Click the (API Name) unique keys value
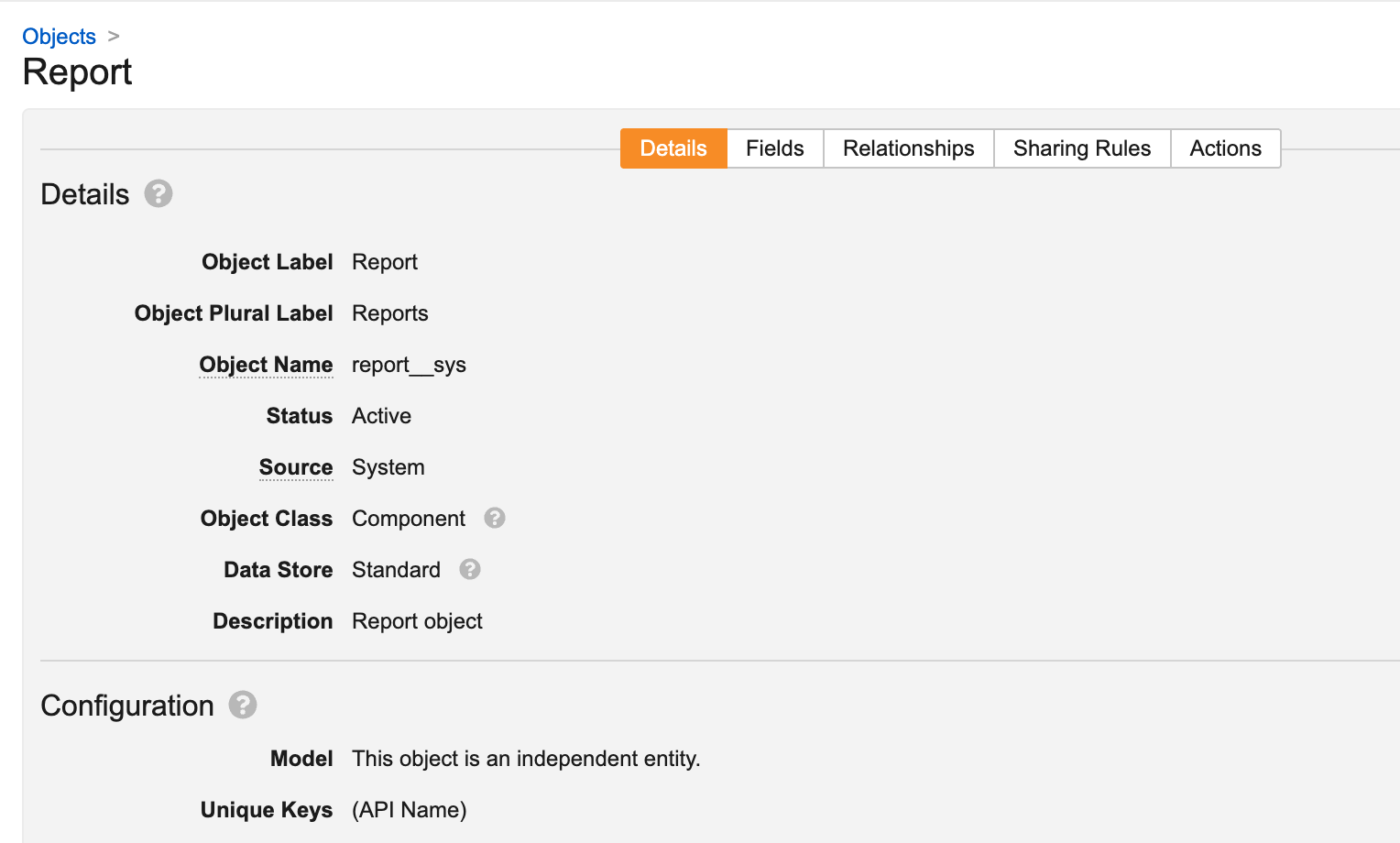The height and width of the screenshot is (843, 1400). pos(409,810)
